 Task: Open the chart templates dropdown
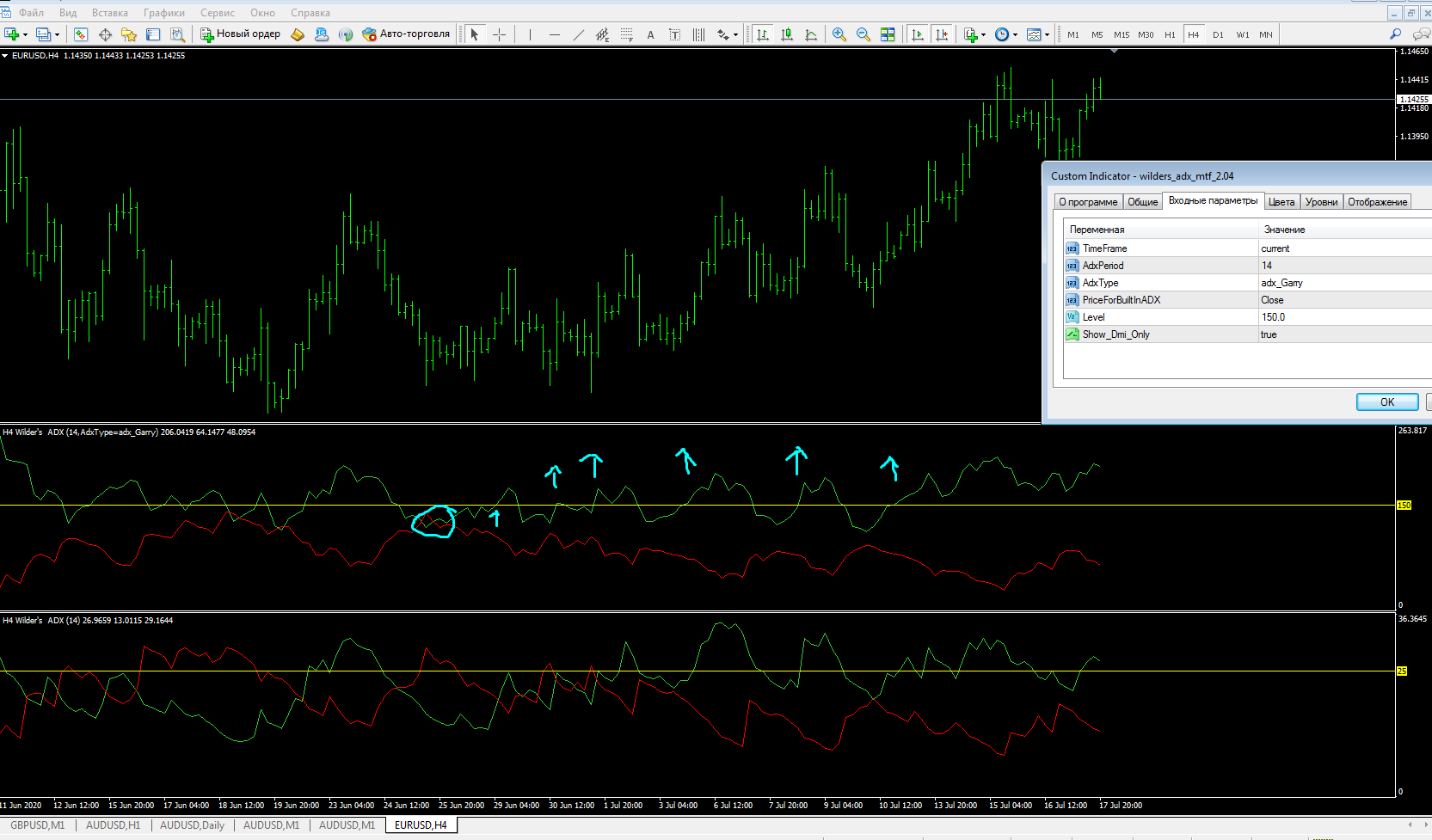1047,35
